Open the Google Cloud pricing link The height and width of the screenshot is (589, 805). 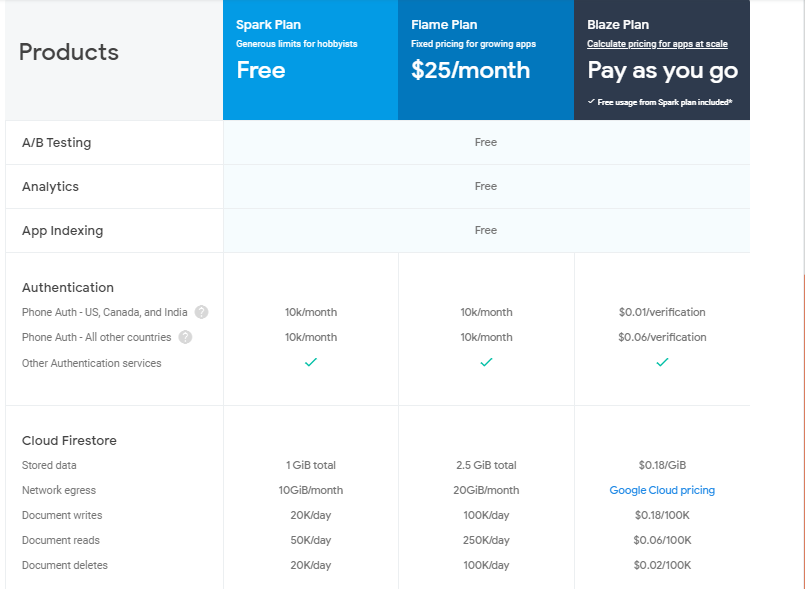[x=662, y=490]
